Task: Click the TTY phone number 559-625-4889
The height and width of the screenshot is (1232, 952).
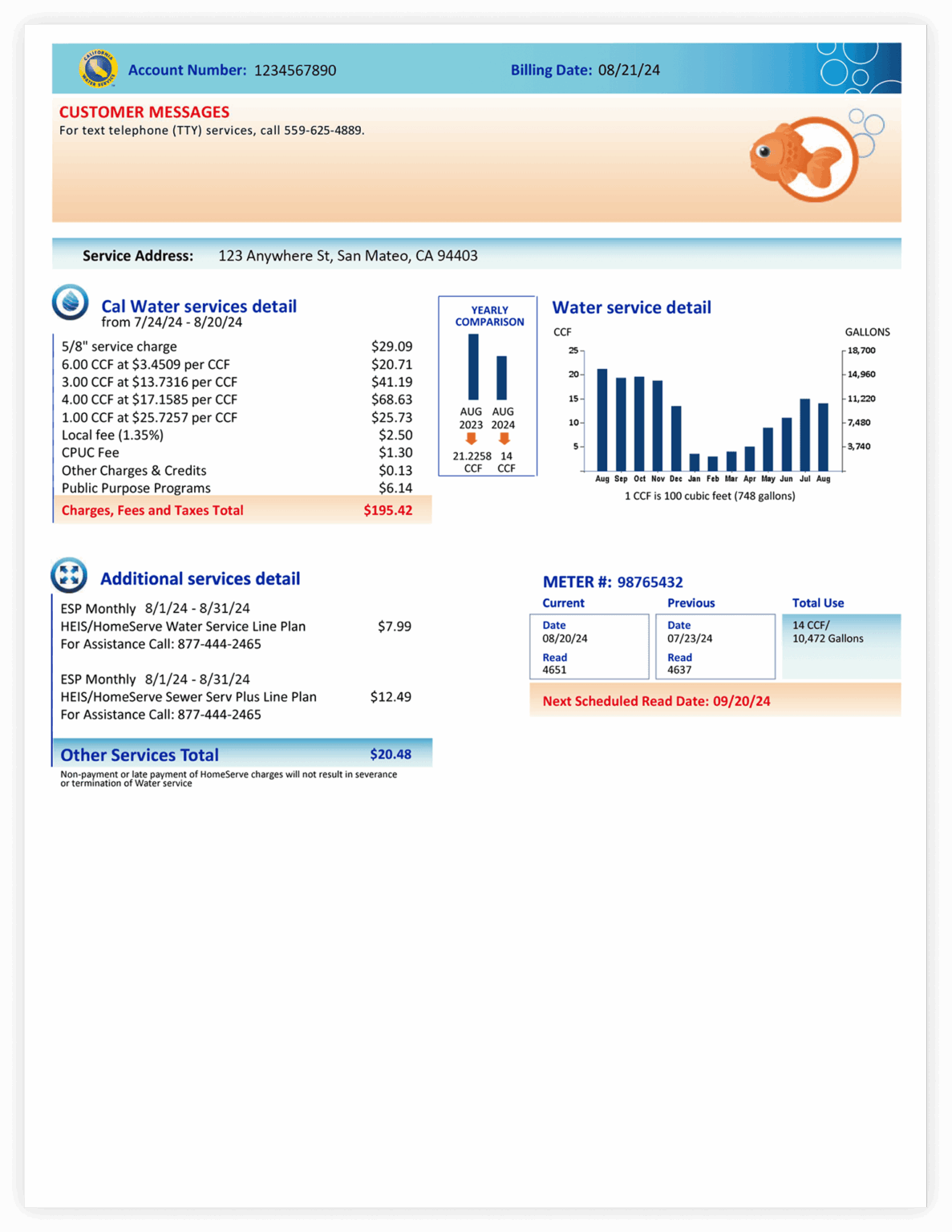Action: click(324, 129)
